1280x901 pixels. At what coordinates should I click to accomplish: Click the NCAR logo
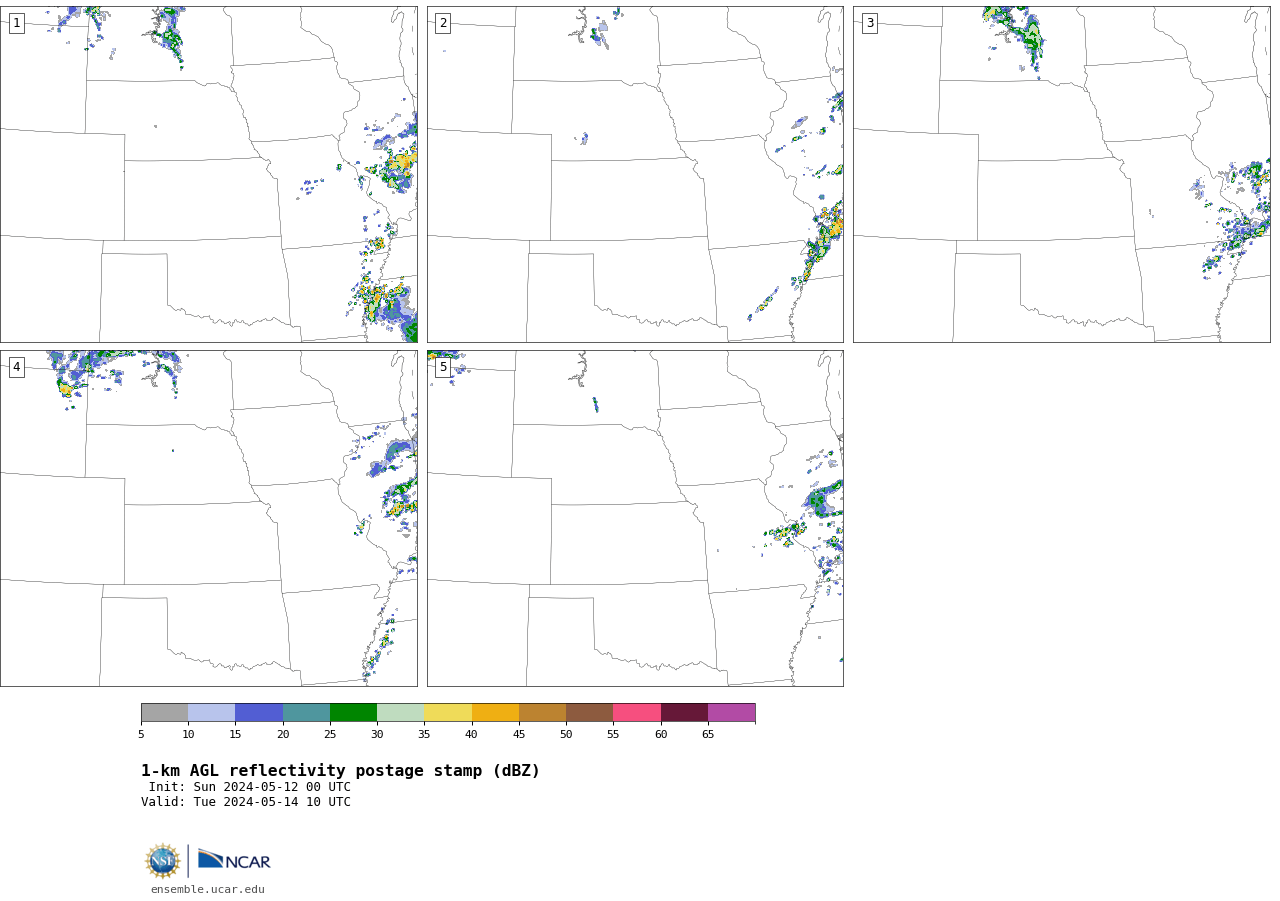[x=234, y=860]
